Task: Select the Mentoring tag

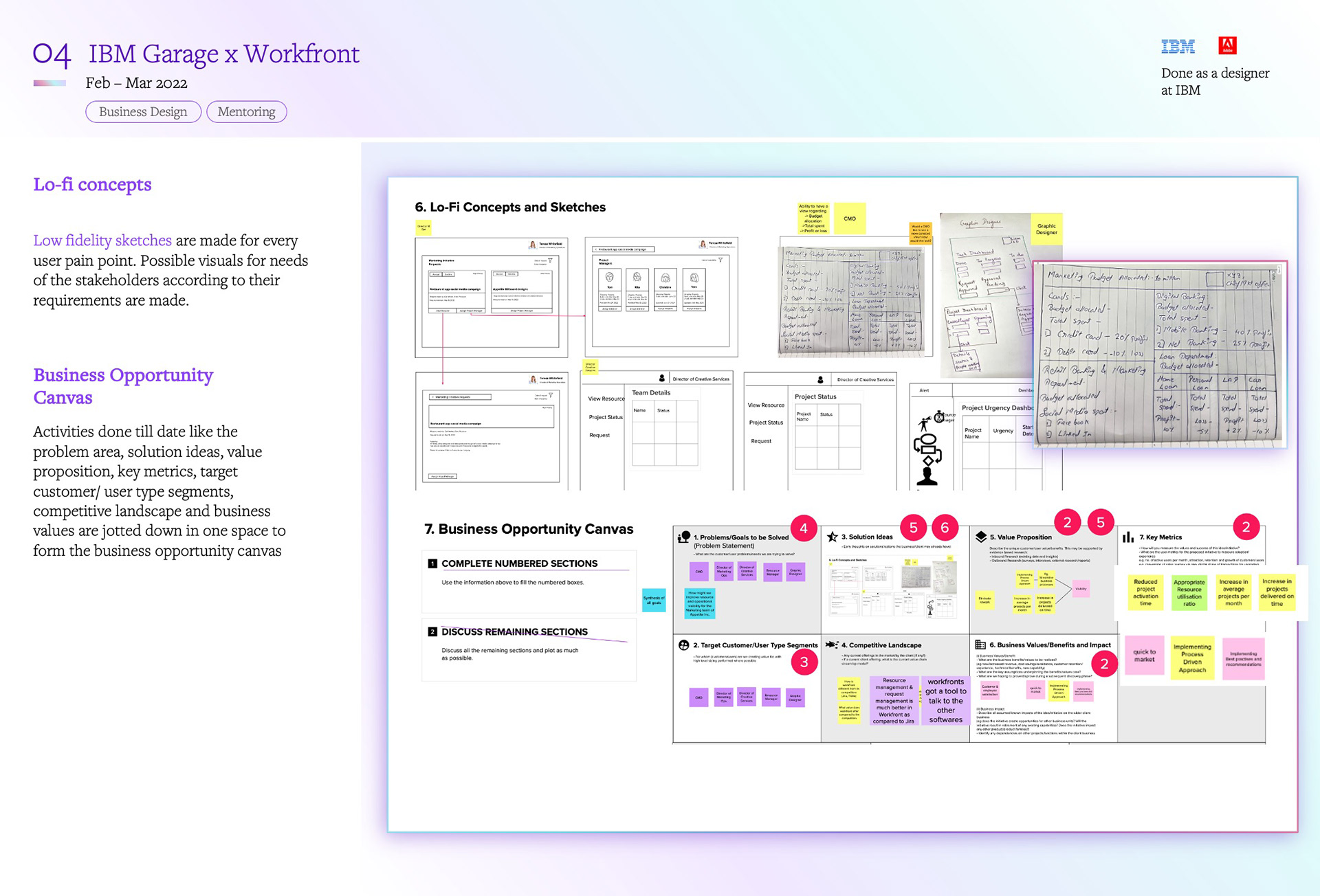Action: click(x=246, y=112)
